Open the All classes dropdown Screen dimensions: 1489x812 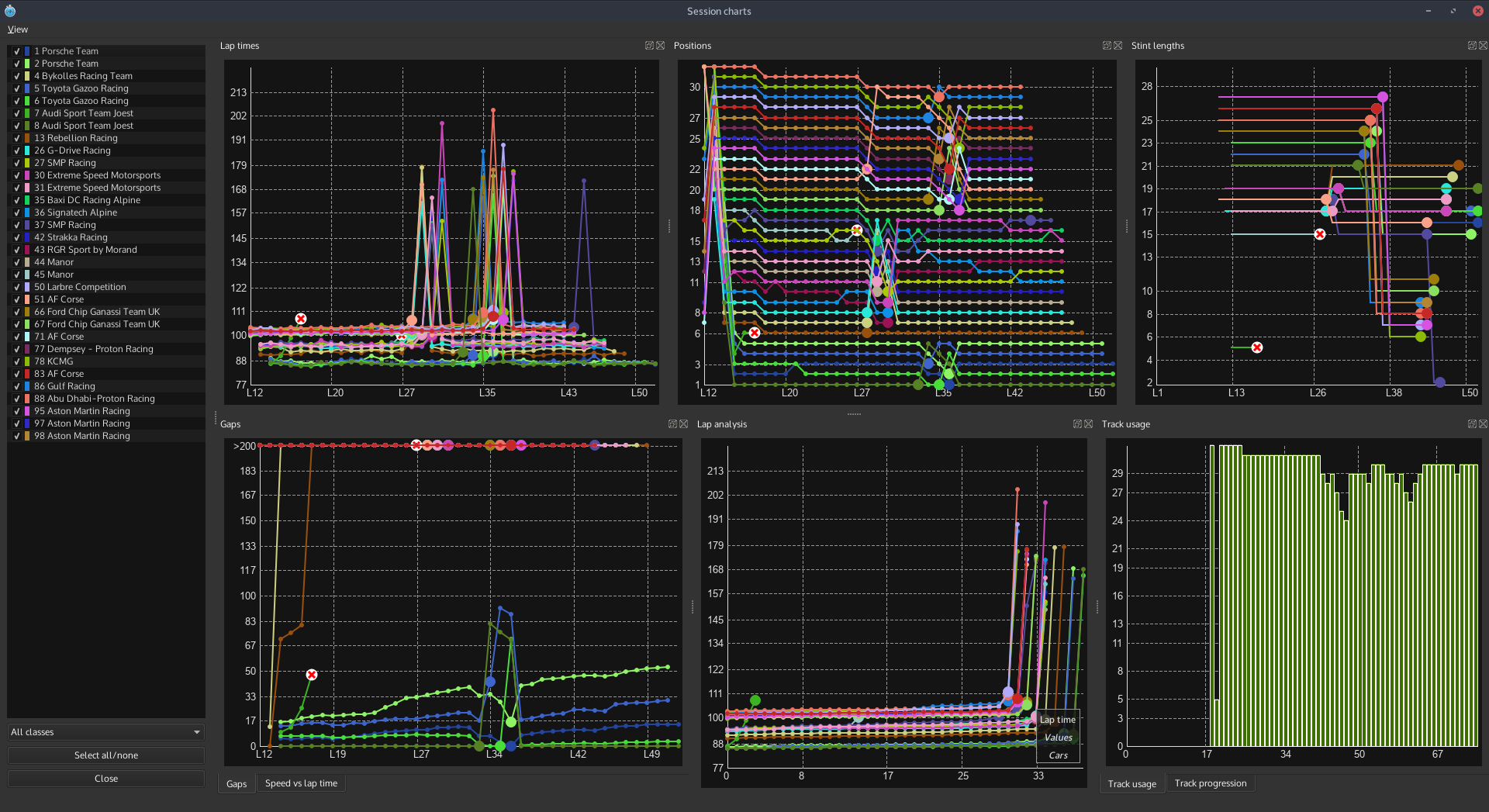pyautogui.click(x=105, y=732)
